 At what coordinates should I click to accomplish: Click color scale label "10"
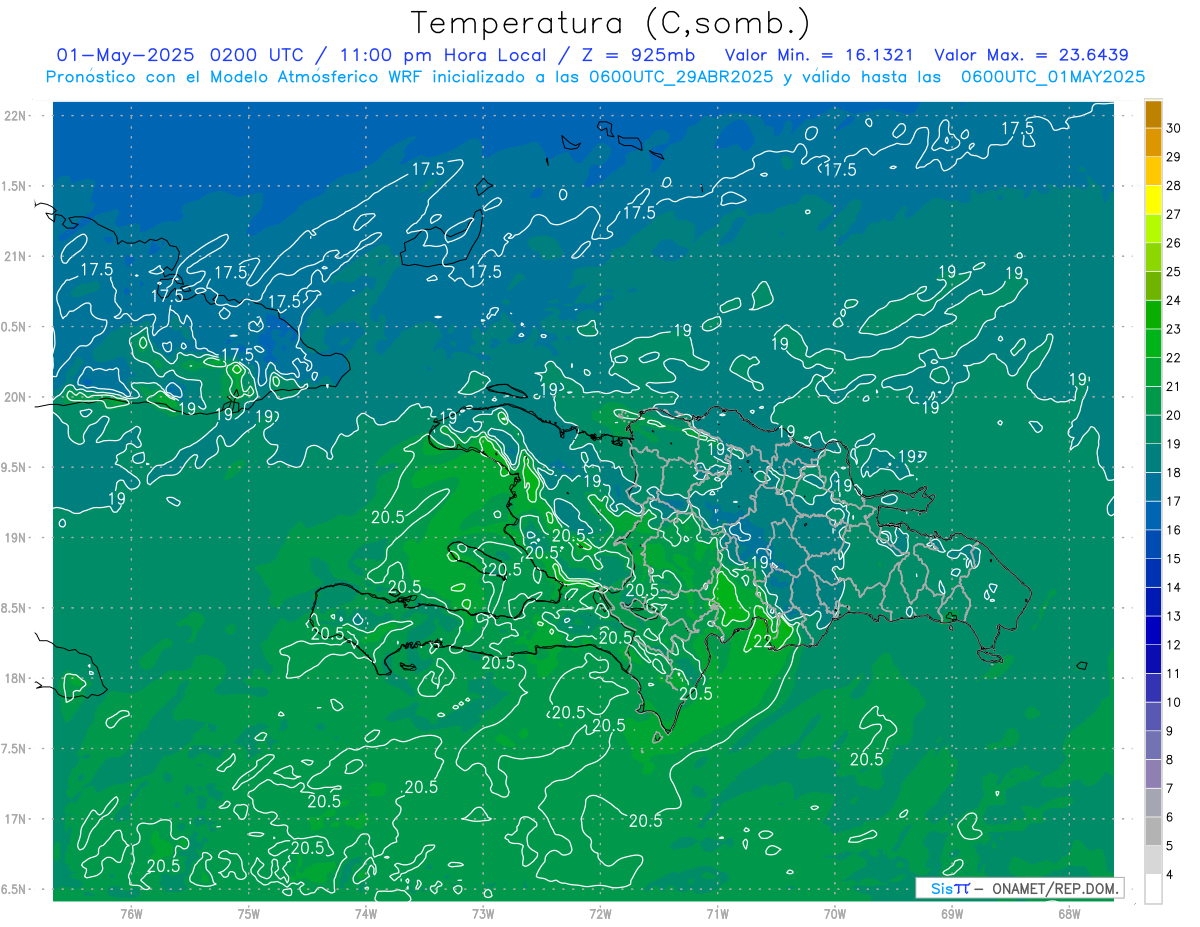click(x=1174, y=703)
